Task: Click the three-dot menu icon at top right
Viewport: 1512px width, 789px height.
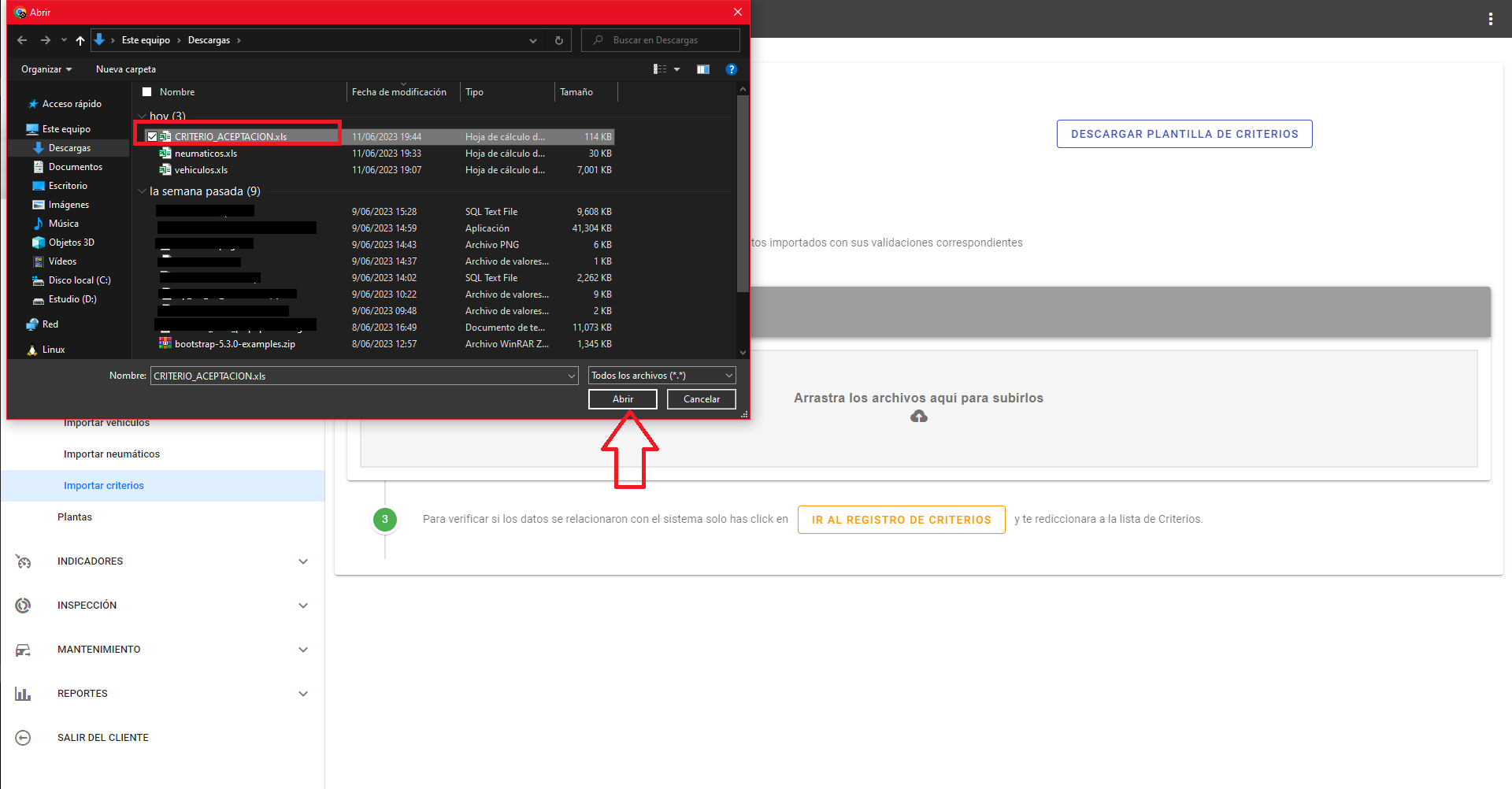Action: [1490, 19]
